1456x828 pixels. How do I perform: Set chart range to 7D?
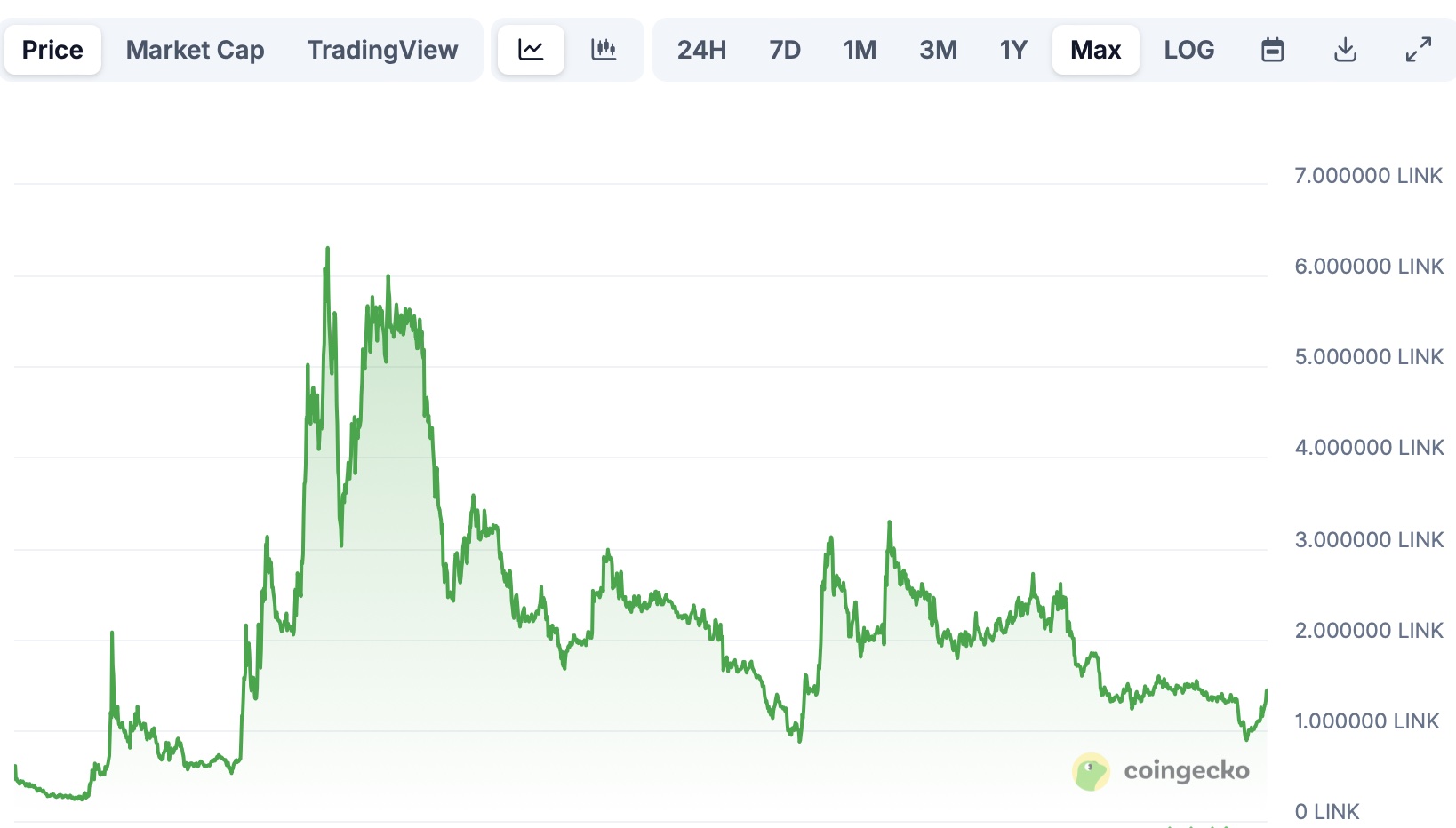(x=785, y=50)
